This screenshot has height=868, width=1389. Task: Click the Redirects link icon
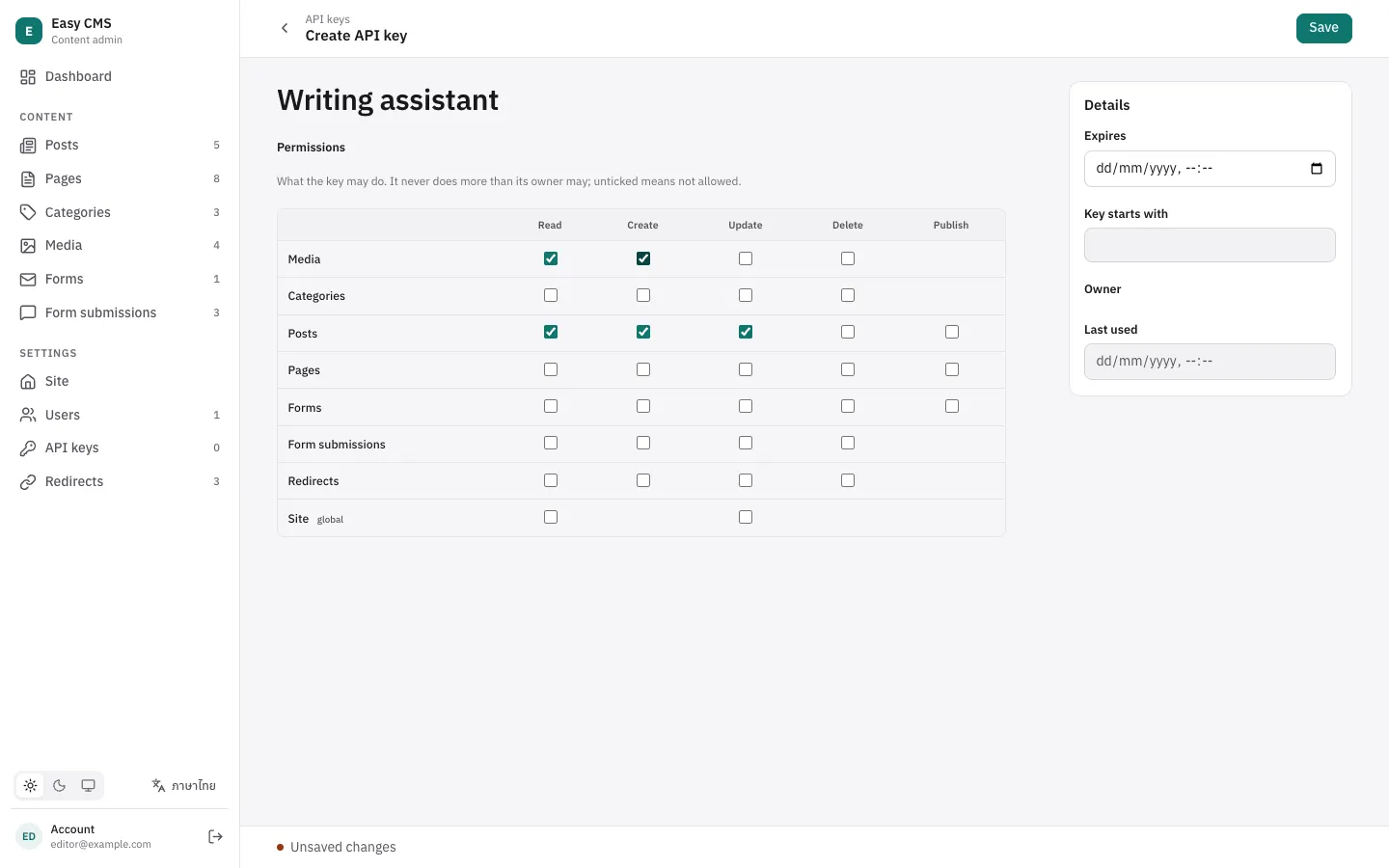[x=28, y=482]
